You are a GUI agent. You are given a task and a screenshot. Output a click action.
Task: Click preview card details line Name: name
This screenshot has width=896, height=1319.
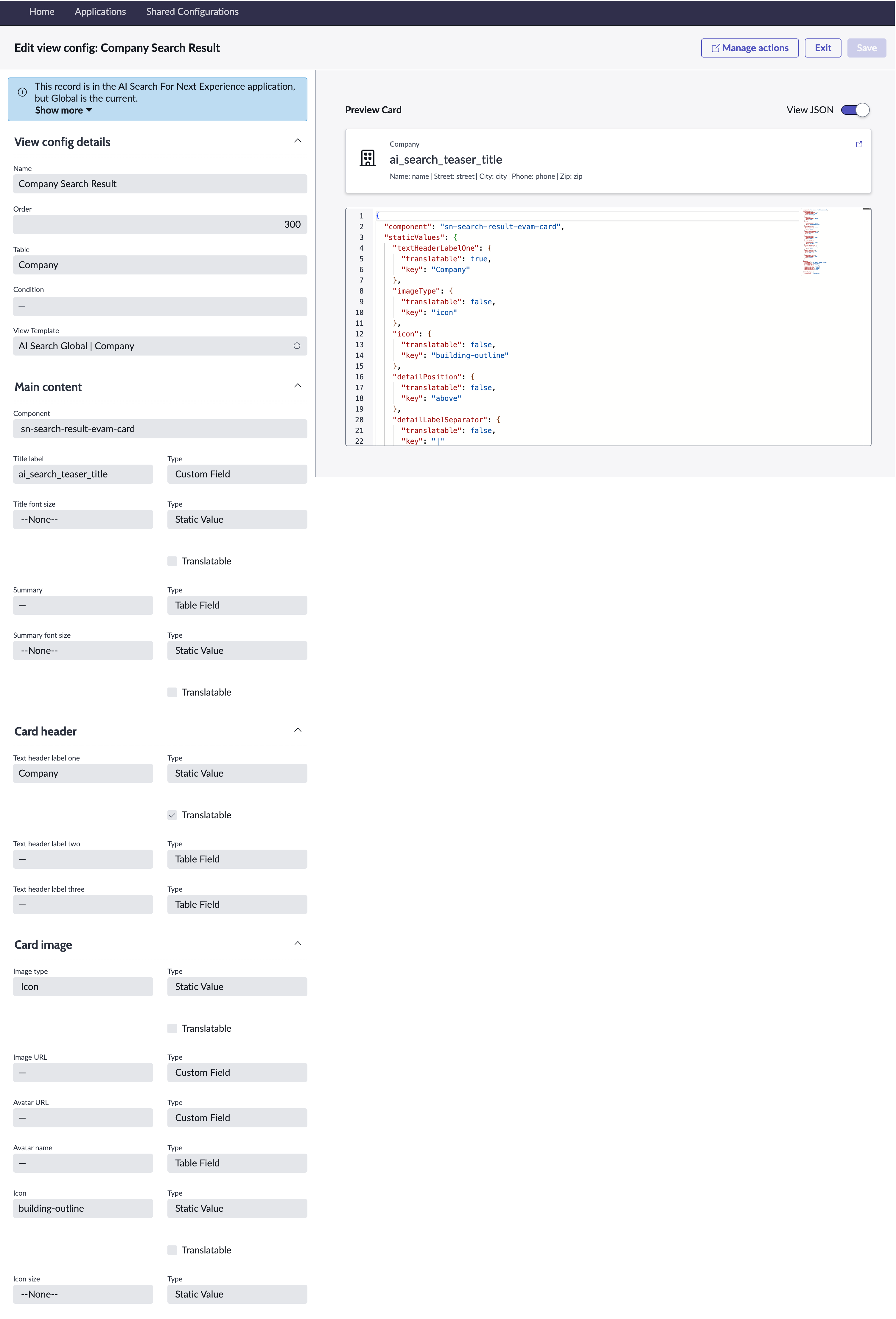click(x=486, y=176)
